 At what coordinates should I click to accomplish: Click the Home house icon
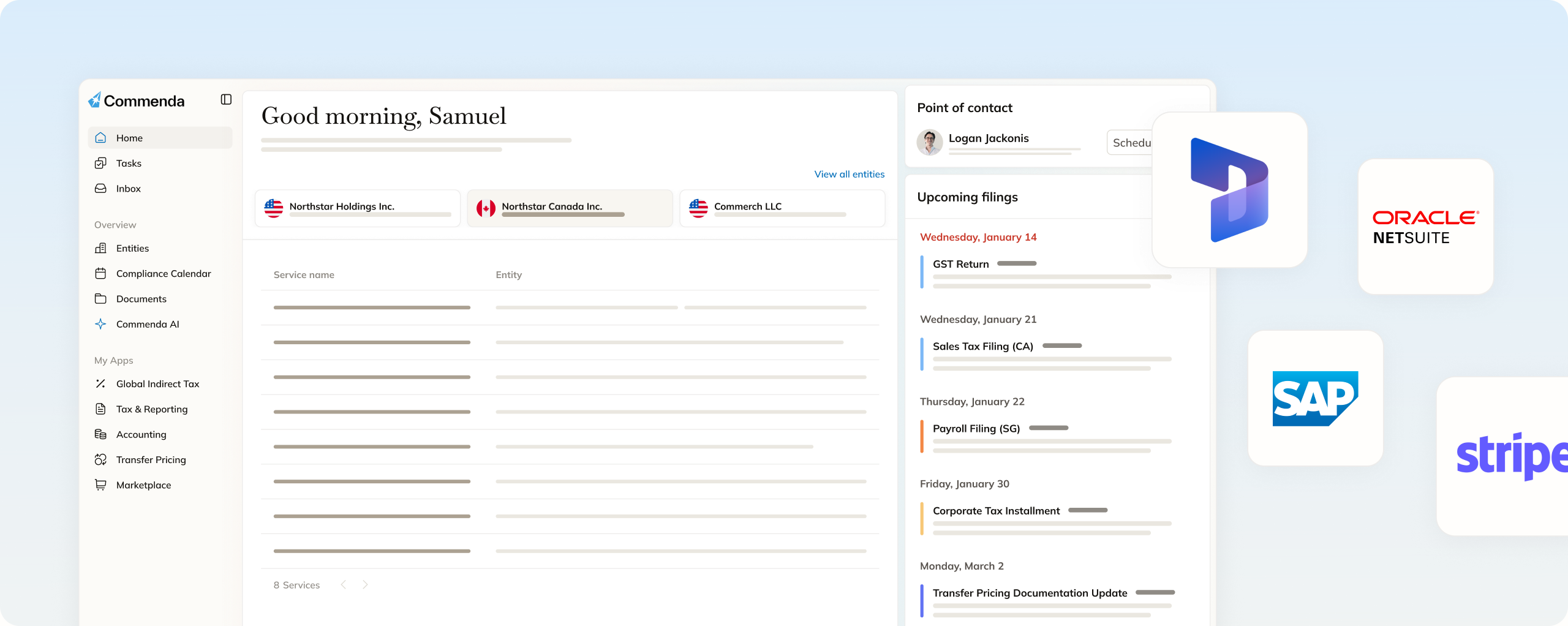(x=100, y=138)
